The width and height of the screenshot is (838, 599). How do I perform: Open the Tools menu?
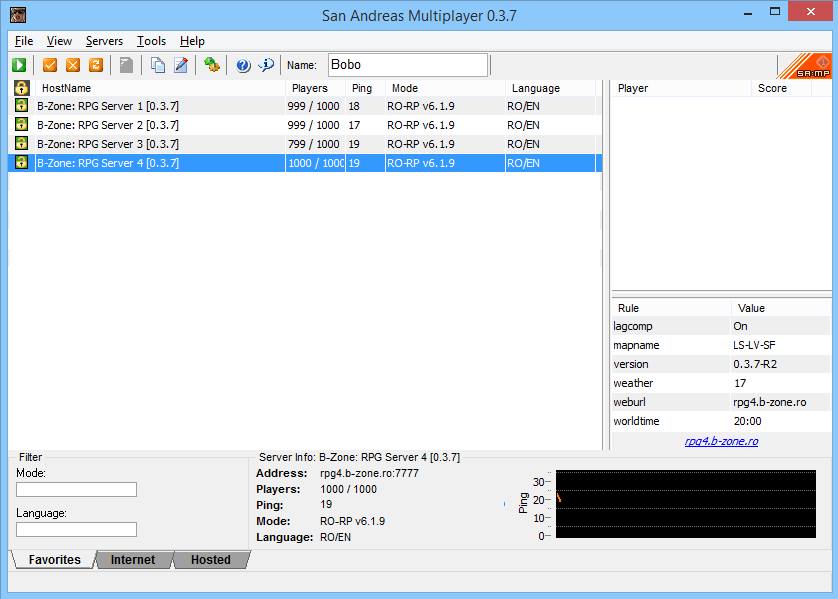[x=151, y=41]
